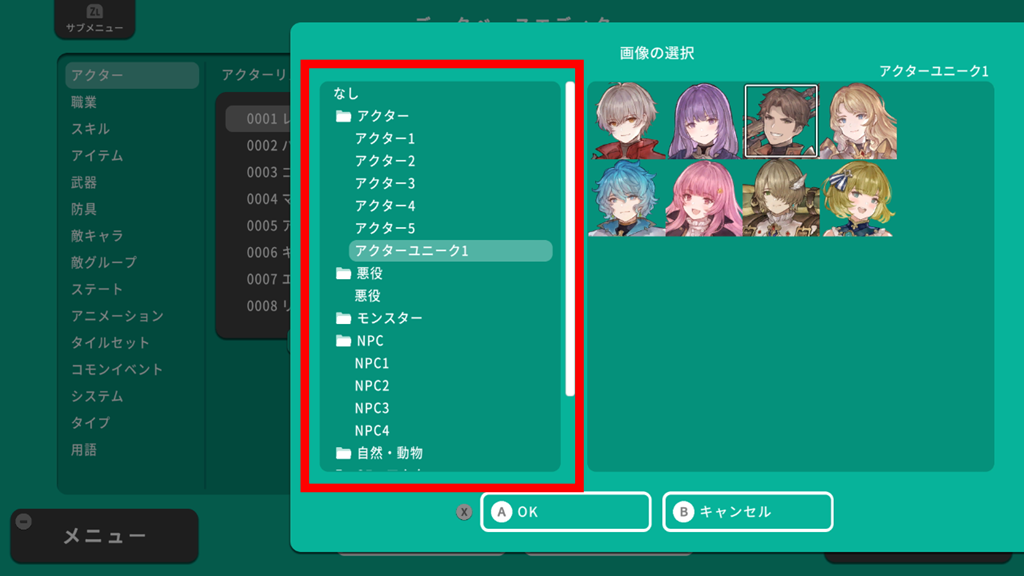Image resolution: width=1024 pixels, height=576 pixels.
Task: Select the blonde wavy-haired woman portrait
Action: point(858,121)
